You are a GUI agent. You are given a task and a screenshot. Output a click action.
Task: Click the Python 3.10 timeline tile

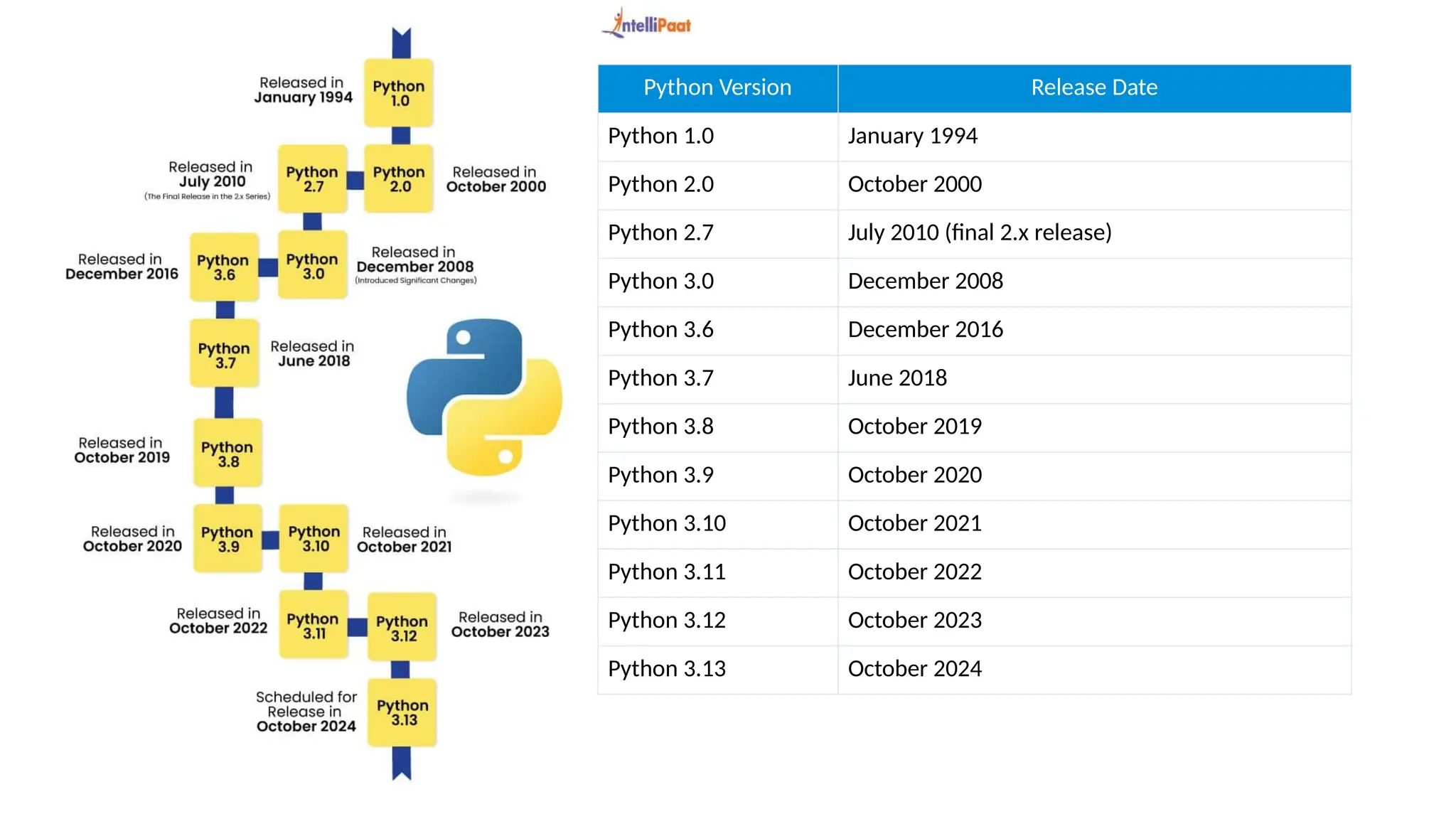(x=314, y=539)
